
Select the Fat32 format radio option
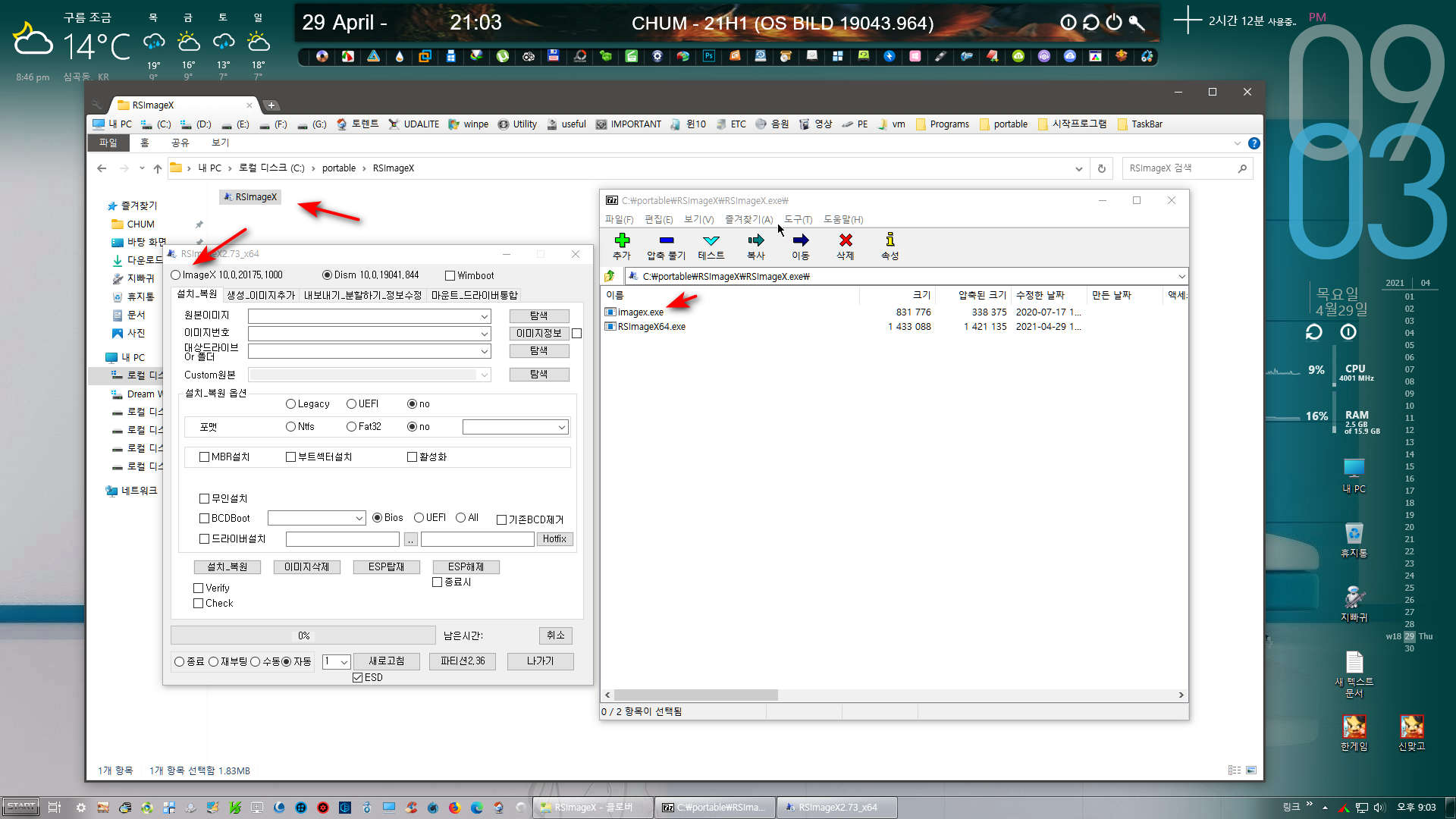coord(351,427)
